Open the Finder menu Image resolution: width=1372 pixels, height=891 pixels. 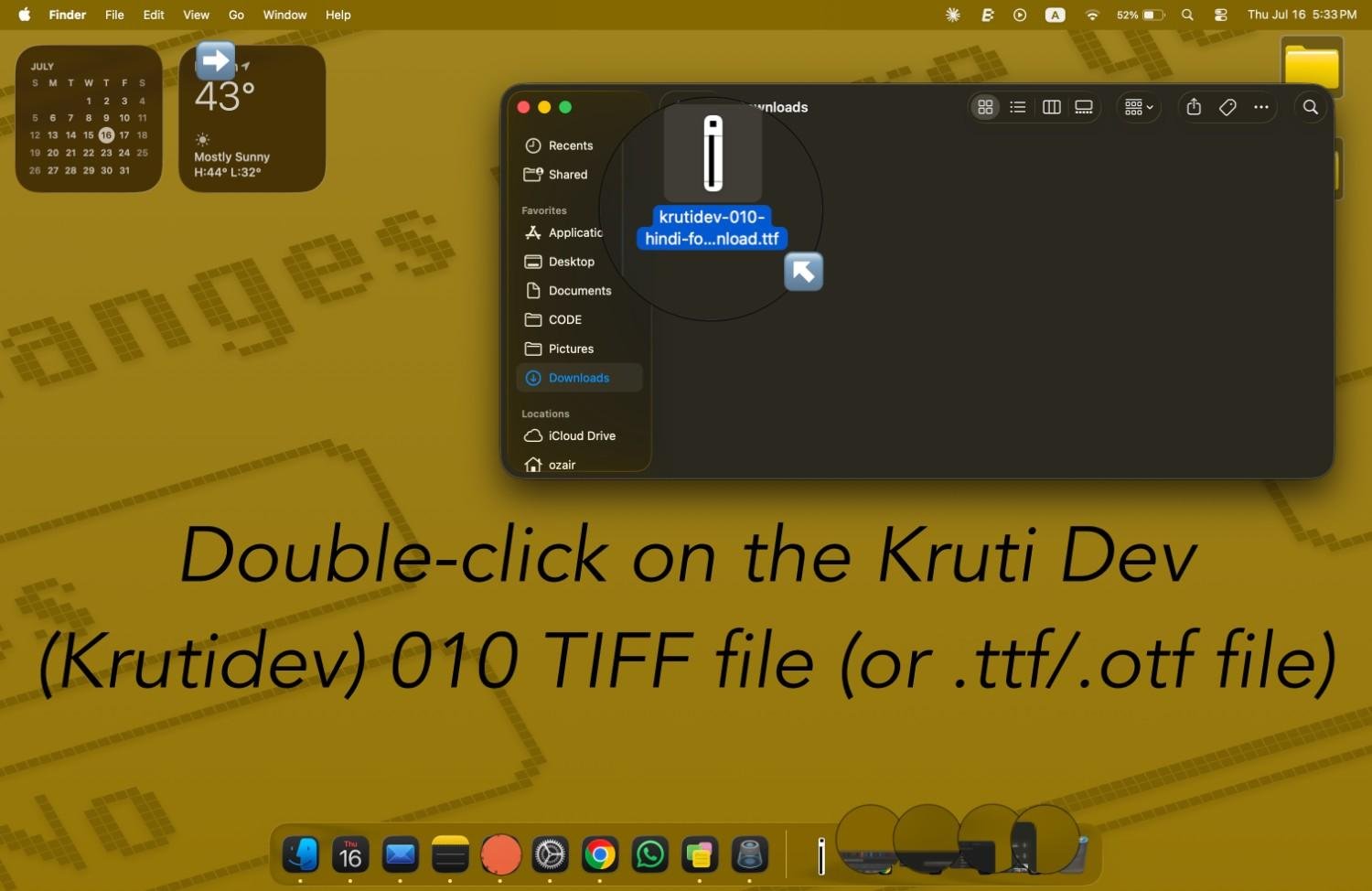(x=67, y=15)
